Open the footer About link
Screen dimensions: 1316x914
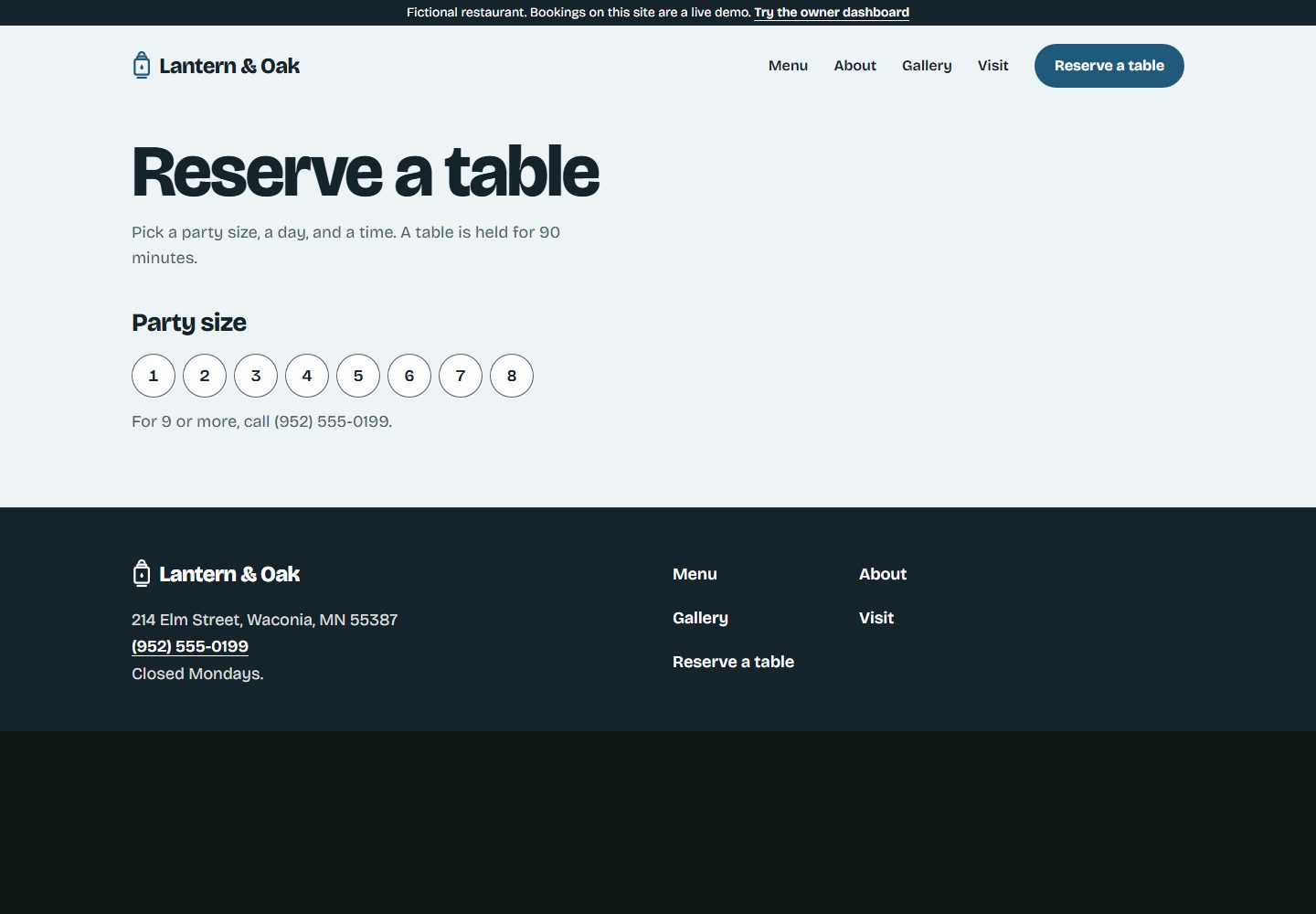point(883,574)
